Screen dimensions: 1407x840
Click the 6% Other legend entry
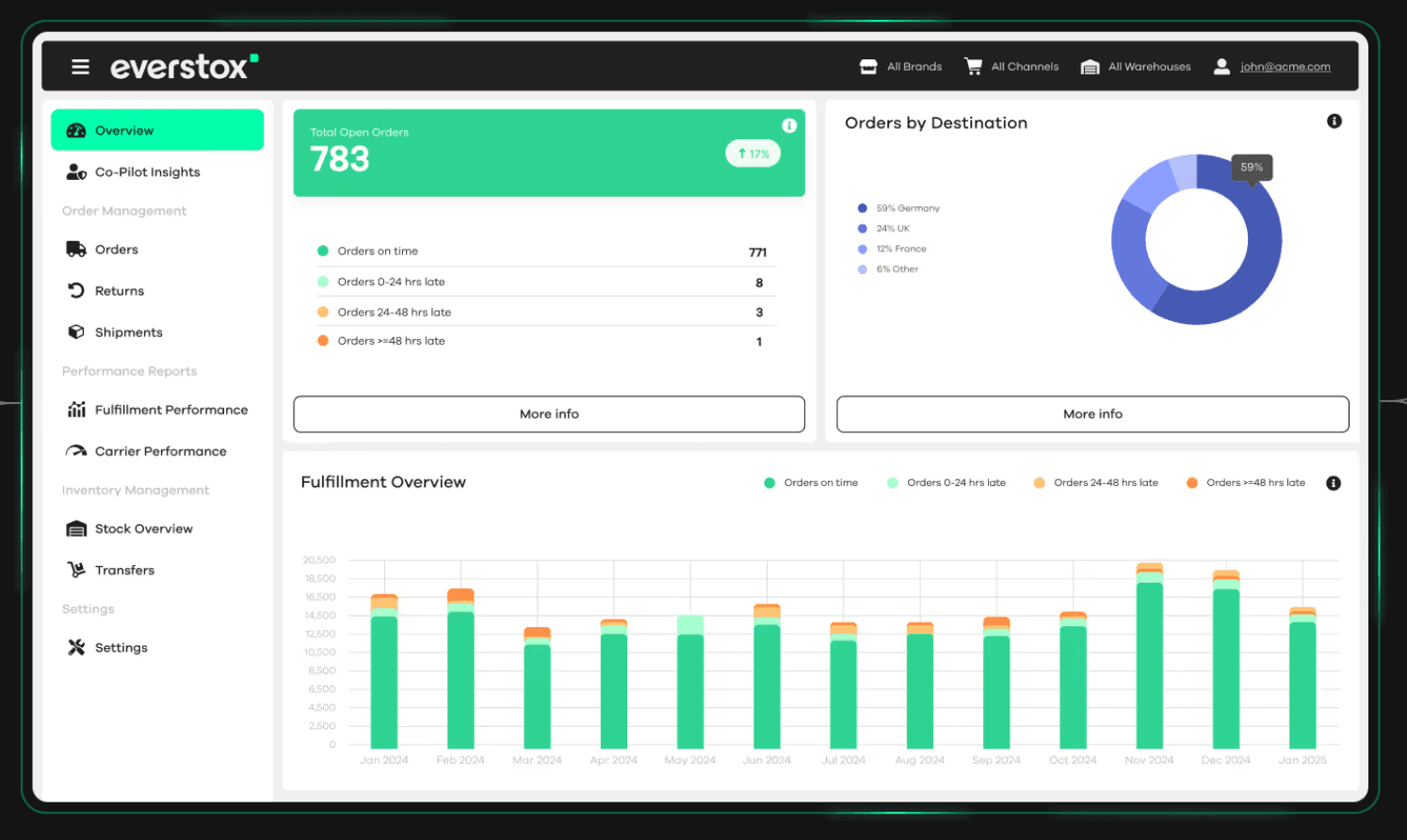click(888, 269)
